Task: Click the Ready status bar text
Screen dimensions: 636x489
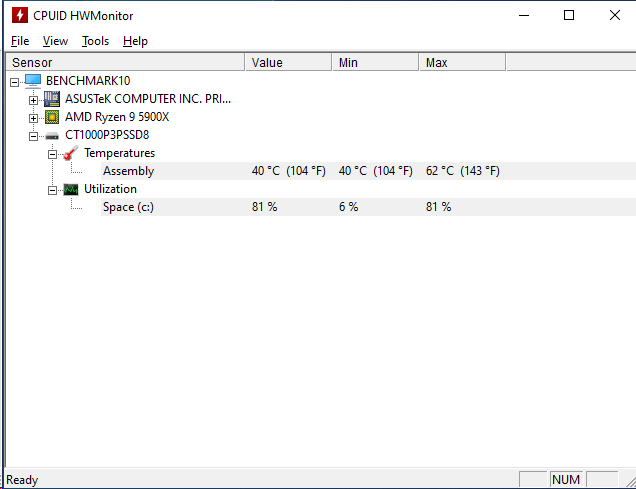Action: point(22,480)
